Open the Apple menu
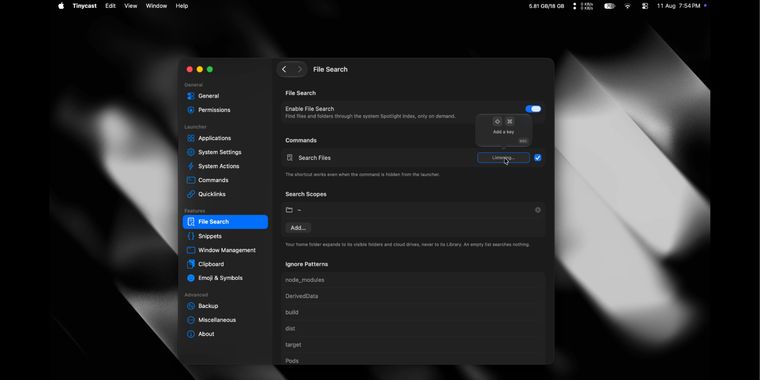The image size is (760, 380). point(61,6)
